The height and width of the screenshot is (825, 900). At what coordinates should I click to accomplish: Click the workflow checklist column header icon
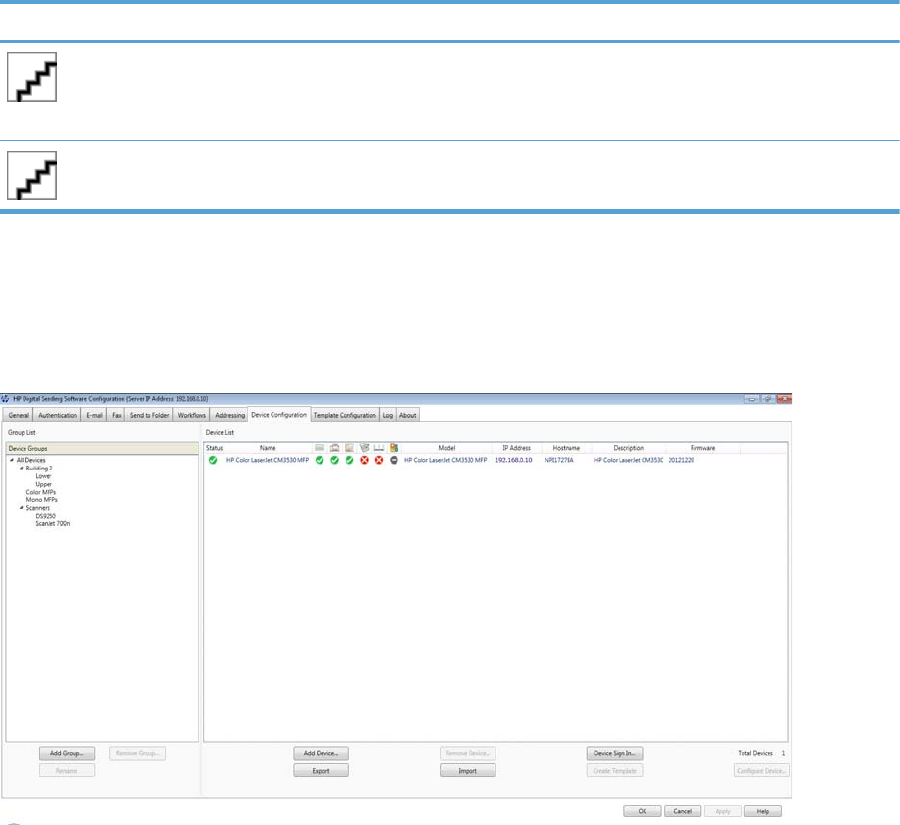(x=364, y=448)
